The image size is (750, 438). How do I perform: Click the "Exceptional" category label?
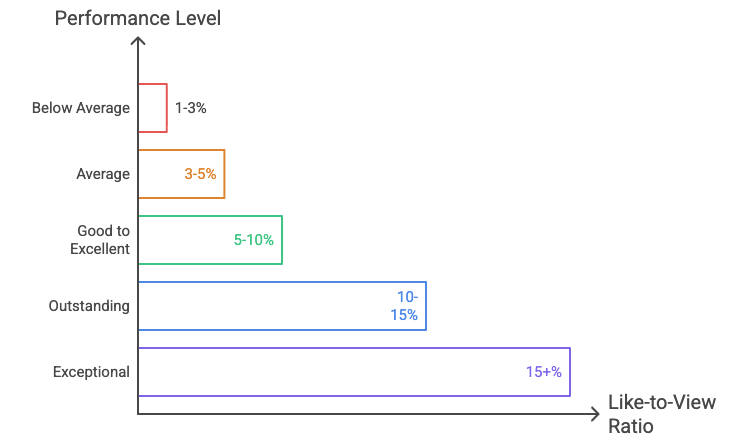pos(91,372)
